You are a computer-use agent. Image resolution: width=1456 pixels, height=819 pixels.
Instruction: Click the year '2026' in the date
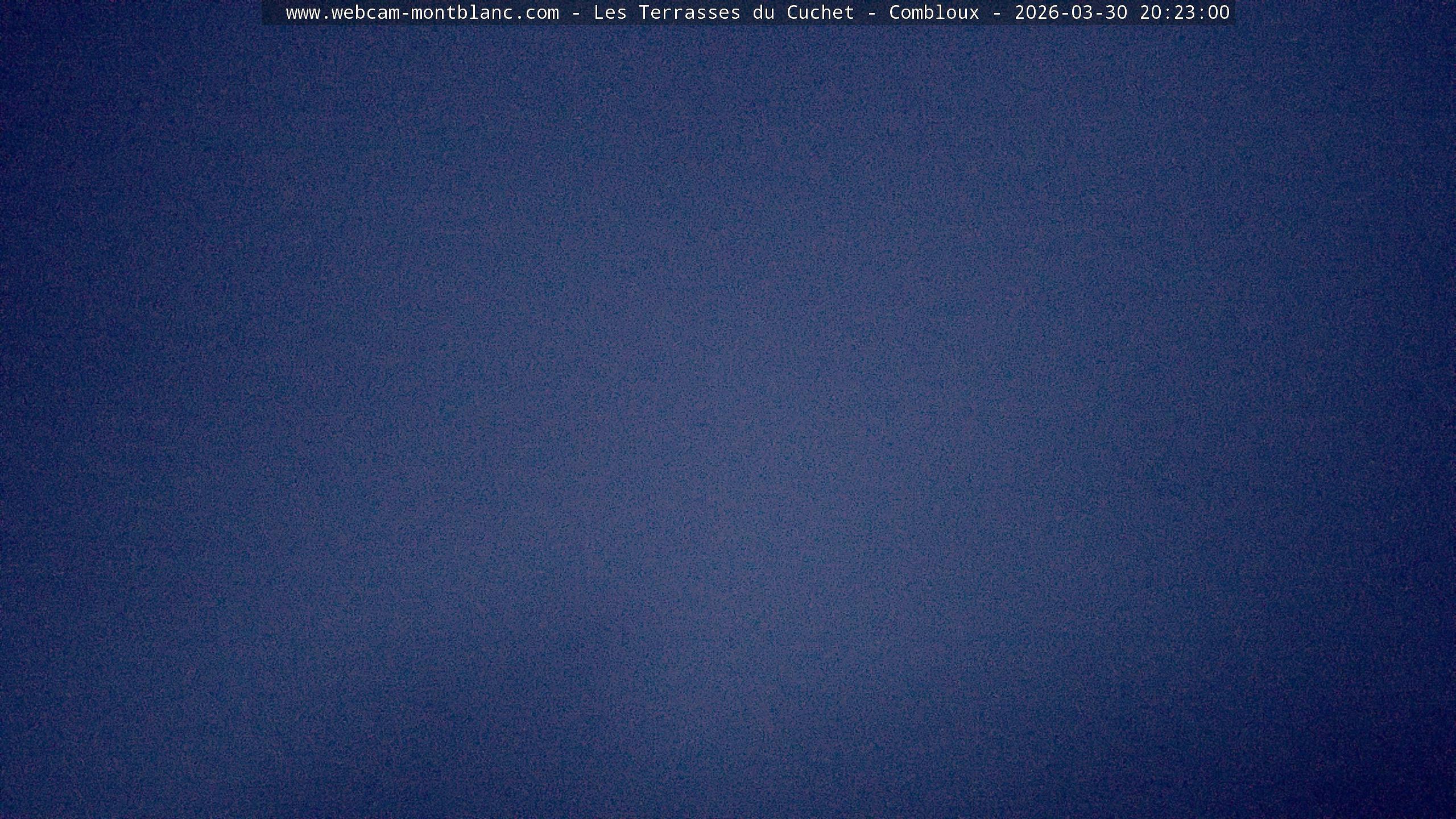coord(1037,13)
